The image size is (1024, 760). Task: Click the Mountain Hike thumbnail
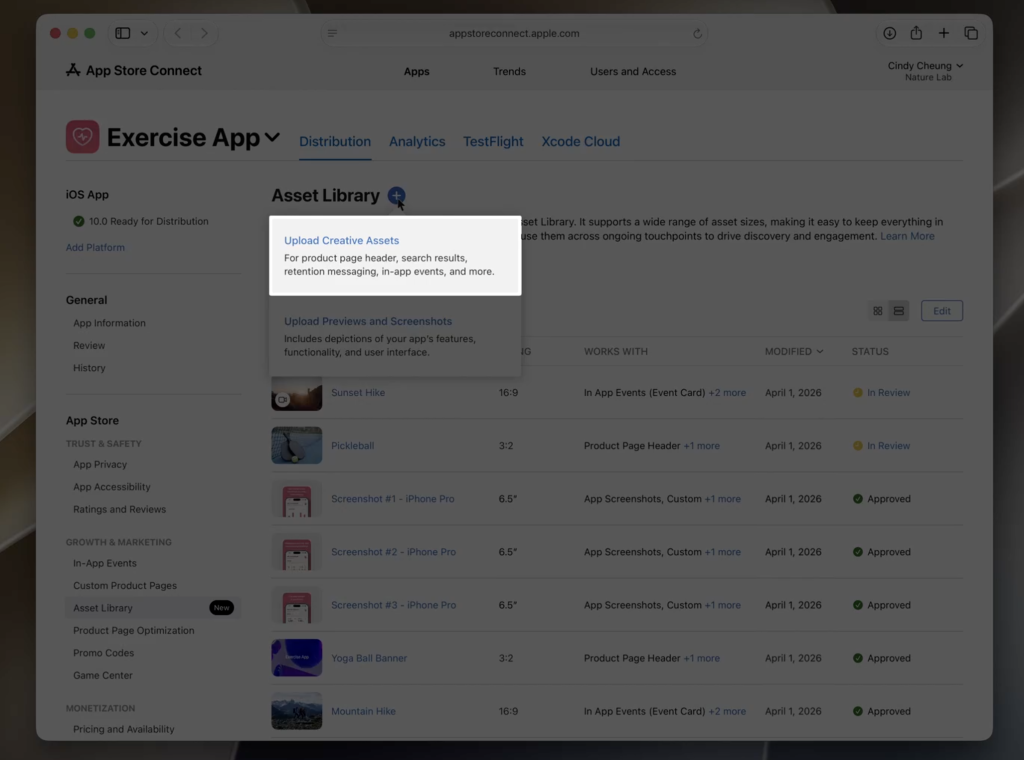click(x=296, y=711)
